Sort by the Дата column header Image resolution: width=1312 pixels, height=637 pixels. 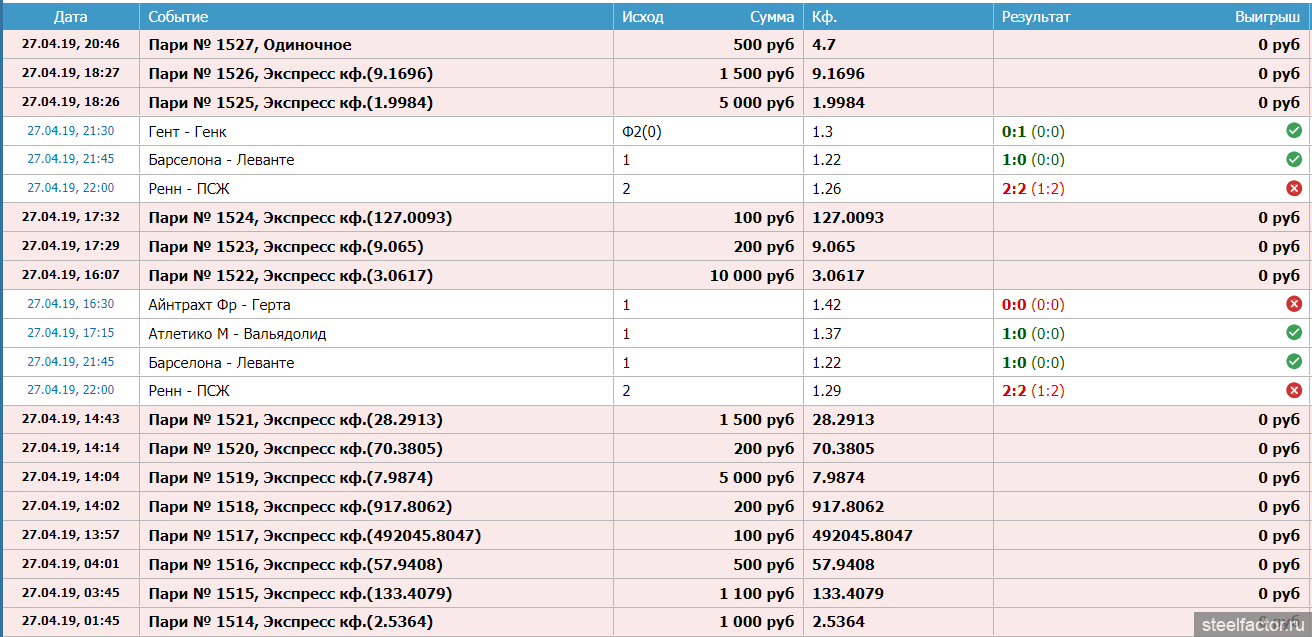click(70, 17)
